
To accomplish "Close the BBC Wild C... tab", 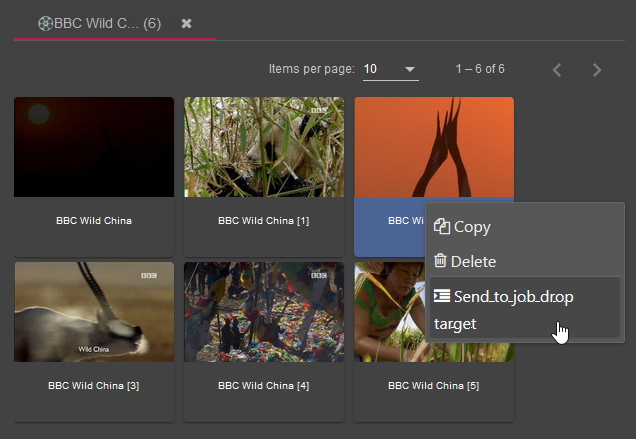I will coord(187,24).
